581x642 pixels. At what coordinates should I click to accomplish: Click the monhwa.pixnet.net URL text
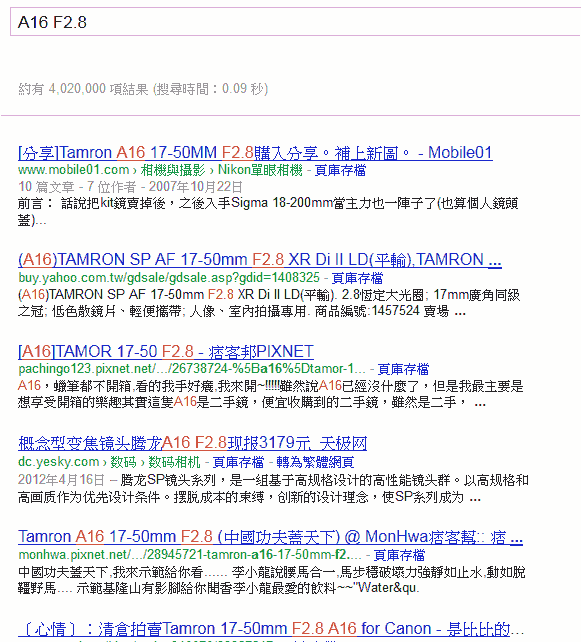coord(190,555)
